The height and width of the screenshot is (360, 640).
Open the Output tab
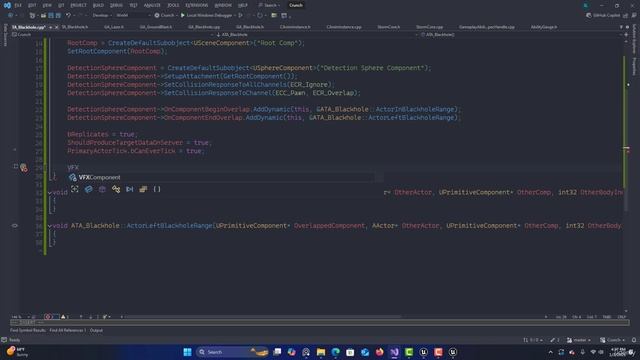96,330
